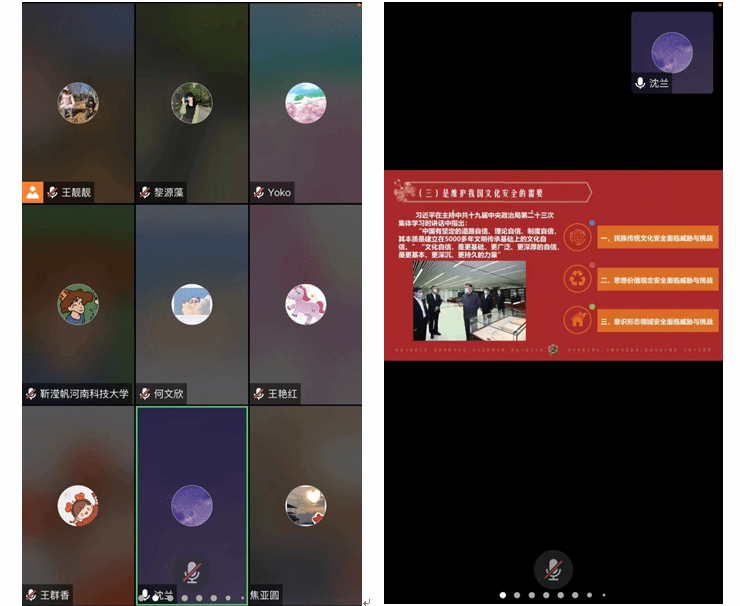Click 王靓靓's circular avatar
This screenshot has width=740, height=606.
[x=78, y=103]
